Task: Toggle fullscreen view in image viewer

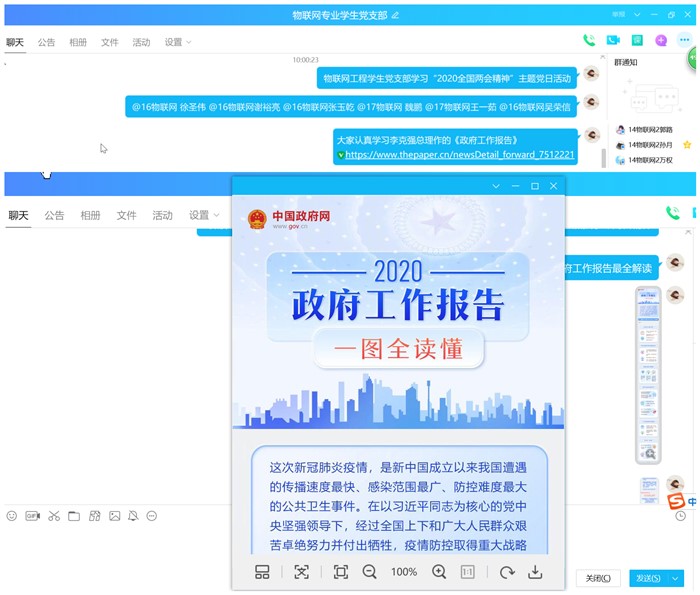Action: click(x=340, y=572)
